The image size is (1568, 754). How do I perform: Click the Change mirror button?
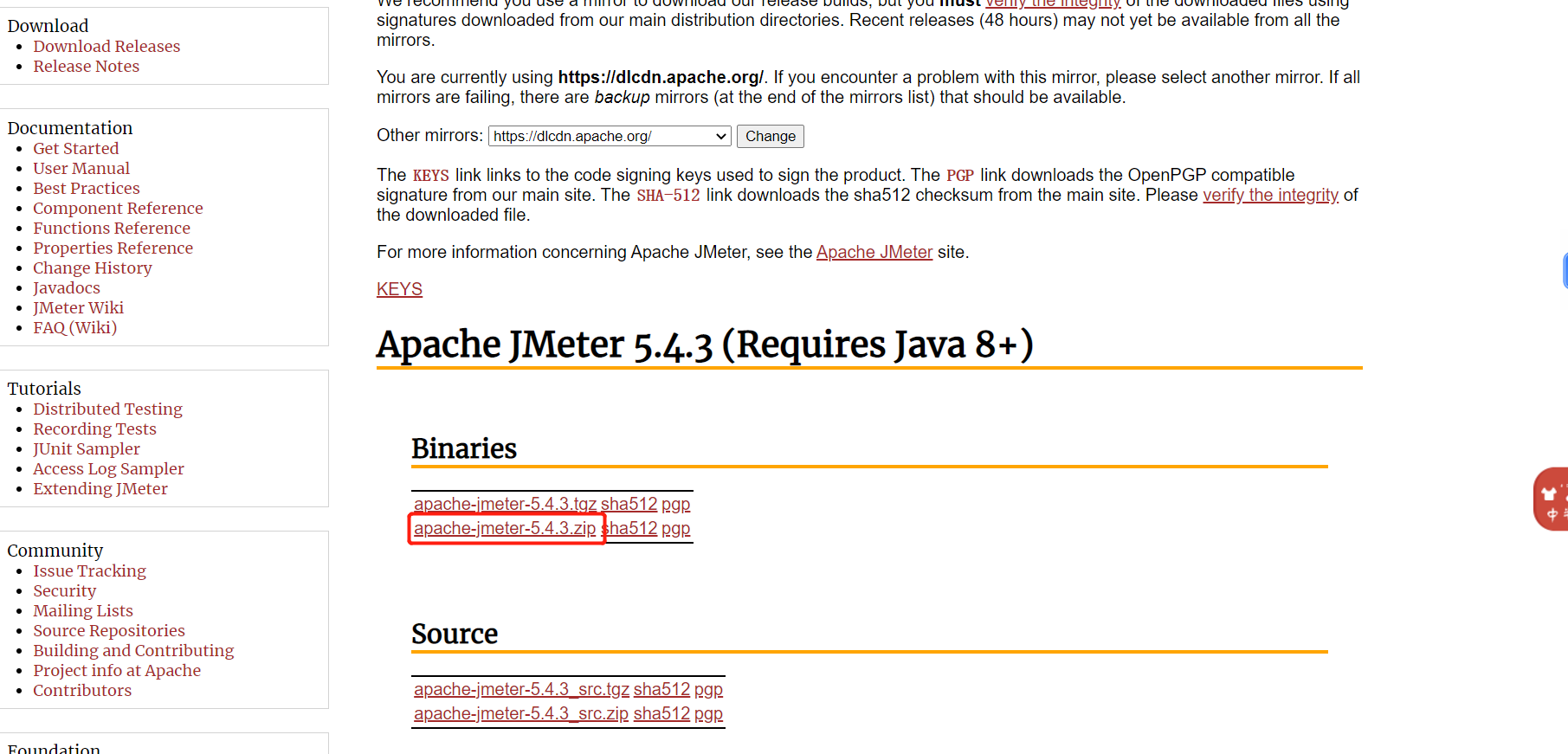point(771,136)
